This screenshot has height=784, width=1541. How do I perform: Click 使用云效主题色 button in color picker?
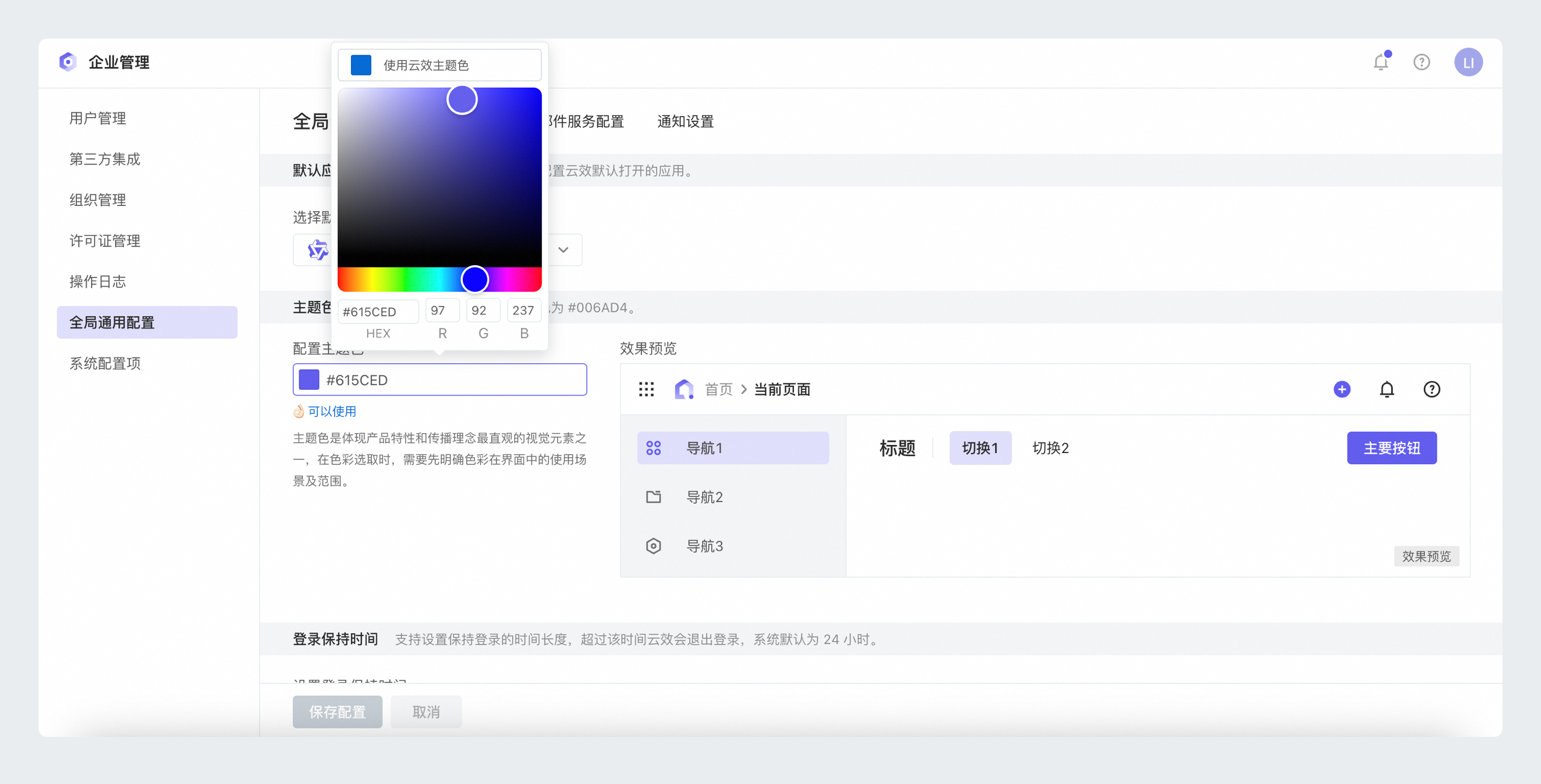(x=439, y=65)
